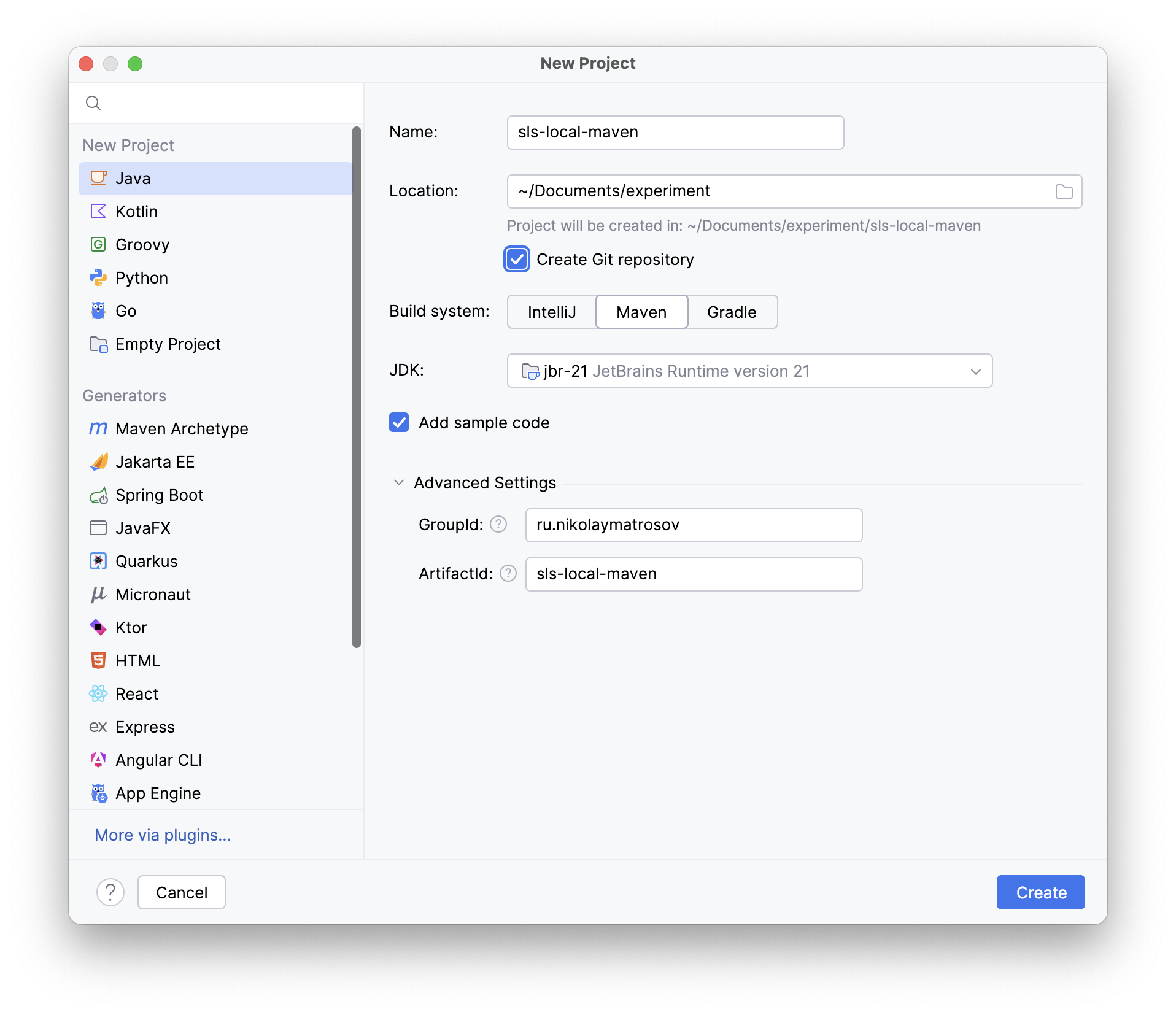
Task: Focus the GroupId input field
Action: point(694,525)
